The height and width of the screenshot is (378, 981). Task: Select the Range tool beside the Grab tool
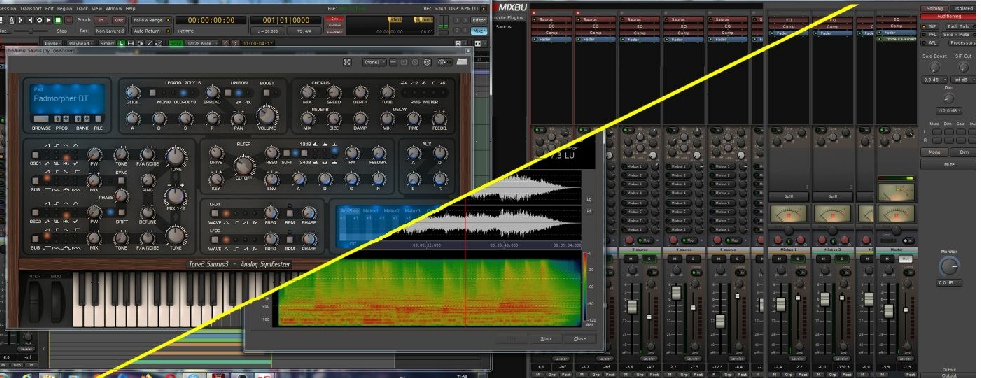tap(131, 43)
